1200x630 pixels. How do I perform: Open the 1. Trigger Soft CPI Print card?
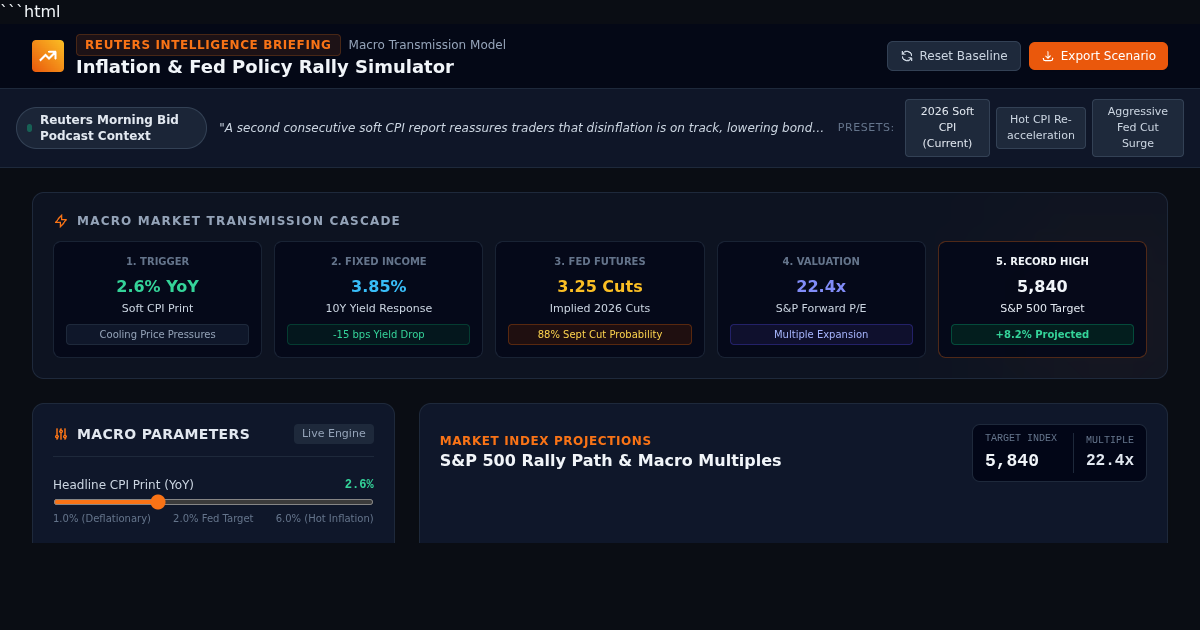[157, 300]
